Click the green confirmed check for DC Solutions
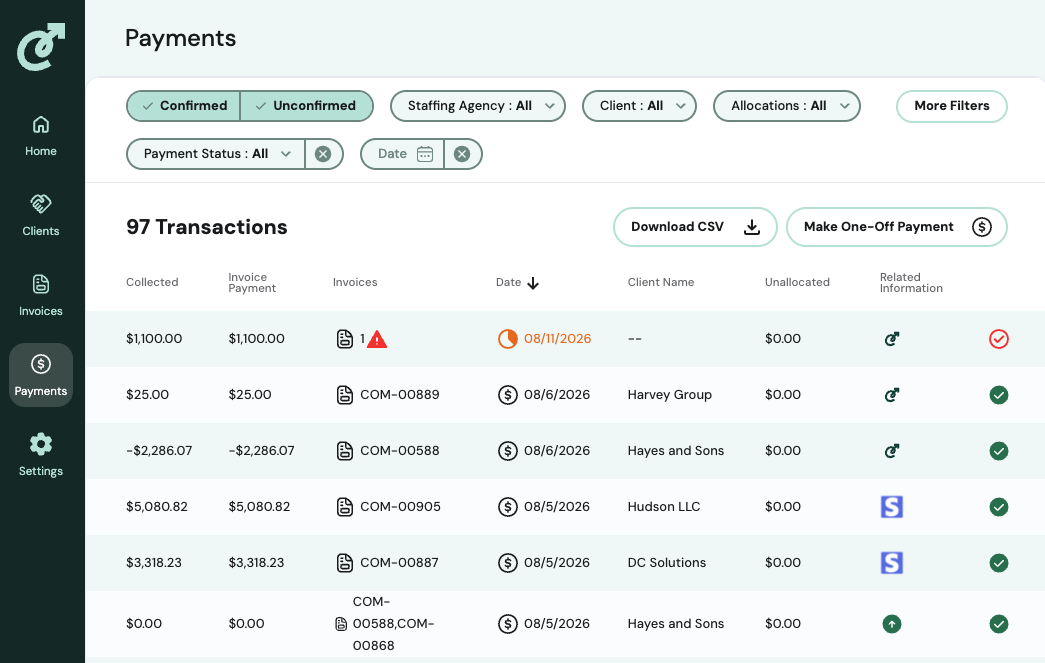The height and width of the screenshot is (663, 1045). coord(998,563)
